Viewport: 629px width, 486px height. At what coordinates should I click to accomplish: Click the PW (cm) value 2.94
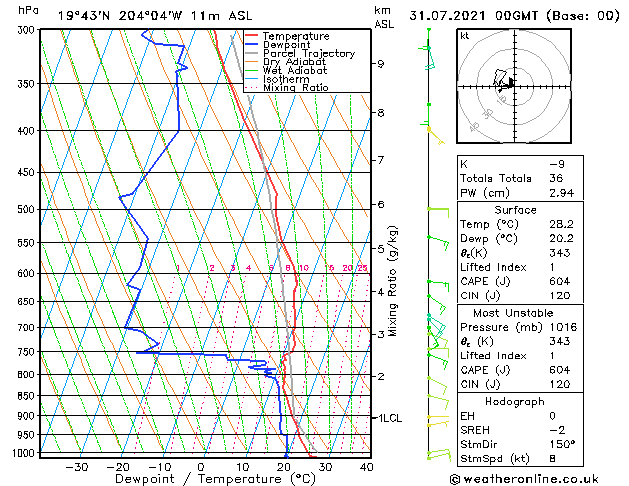562,193
